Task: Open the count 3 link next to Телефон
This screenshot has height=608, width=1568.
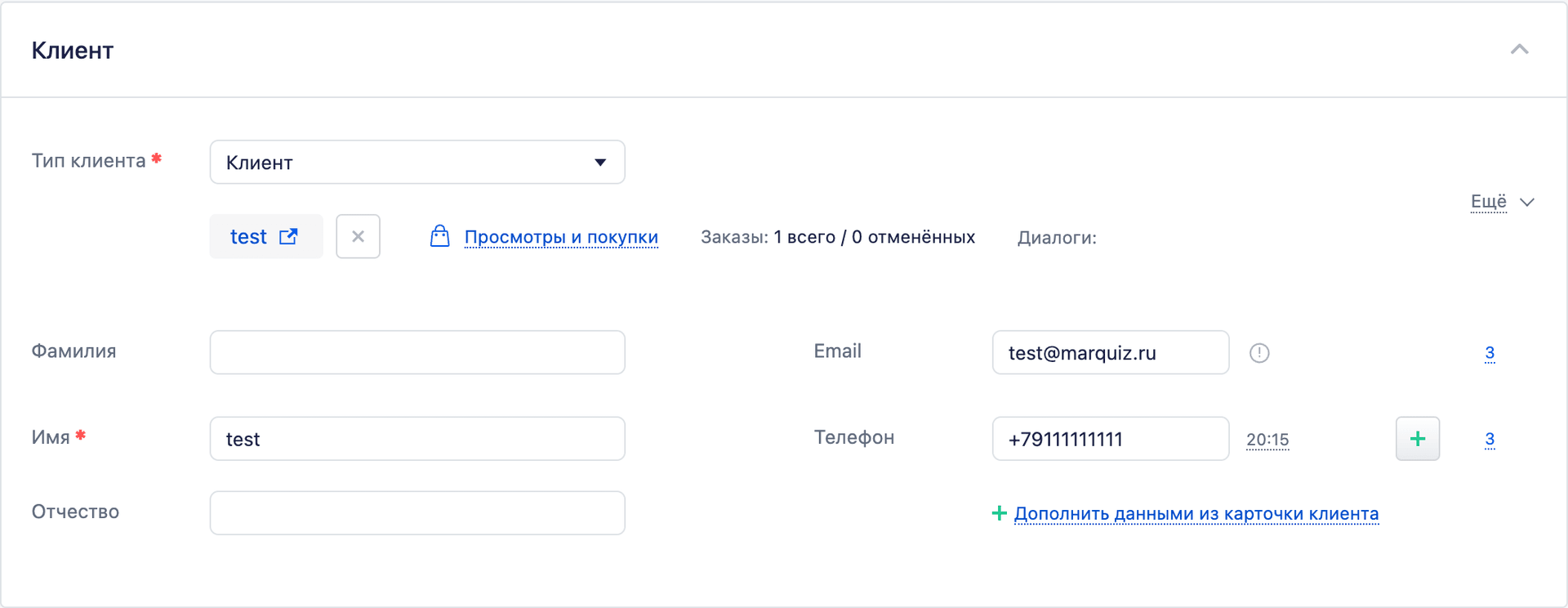Action: pos(1490,439)
